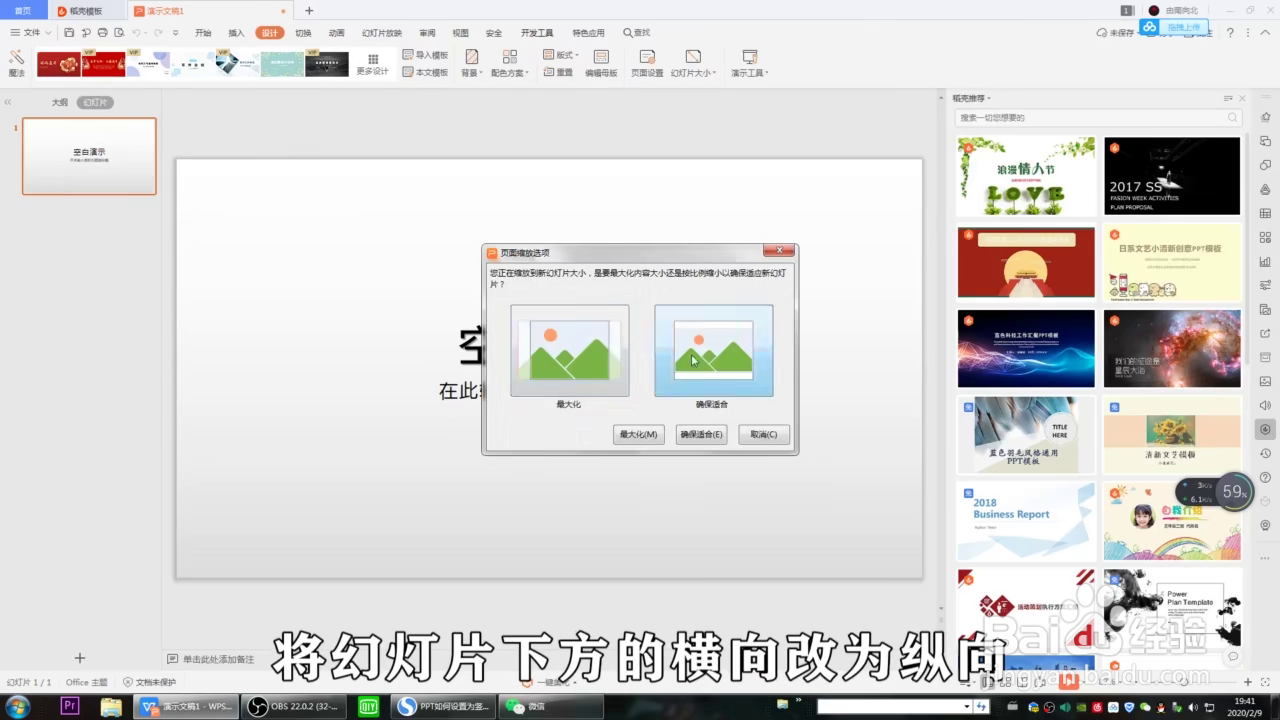Open the 插入 ribbon tab
The width and height of the screenshot is (1280, 720).
point(236,33)
